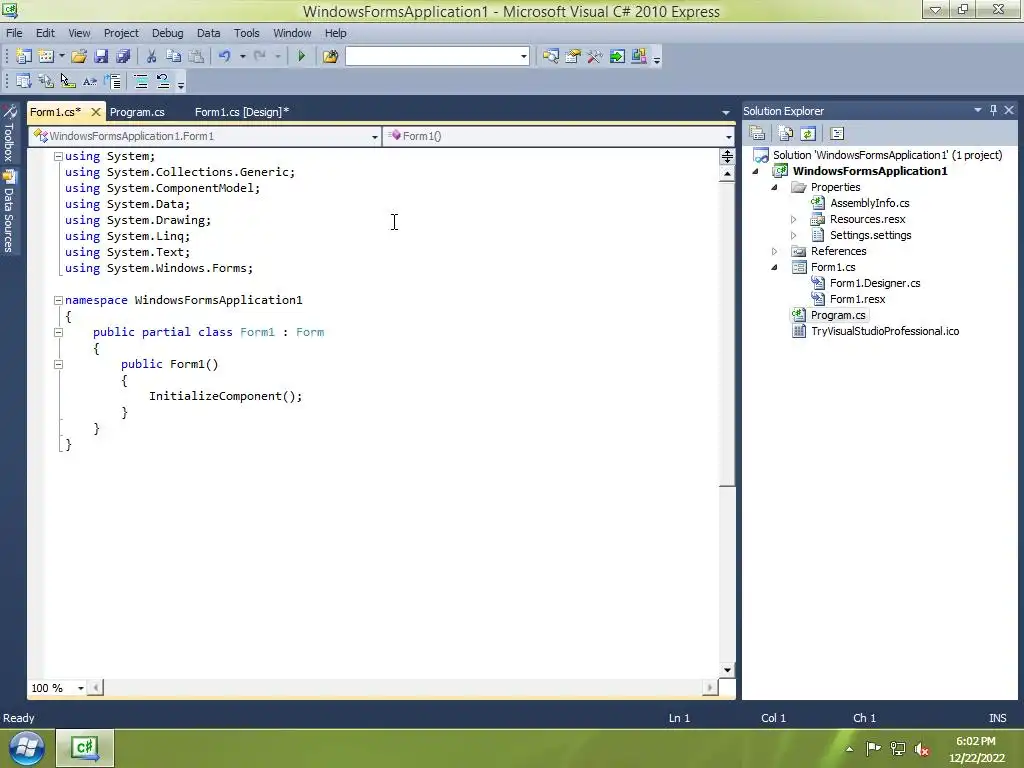1024x768 pixels.
Task: Collapse the Properties folder node
Action: (x=775, y=187)
